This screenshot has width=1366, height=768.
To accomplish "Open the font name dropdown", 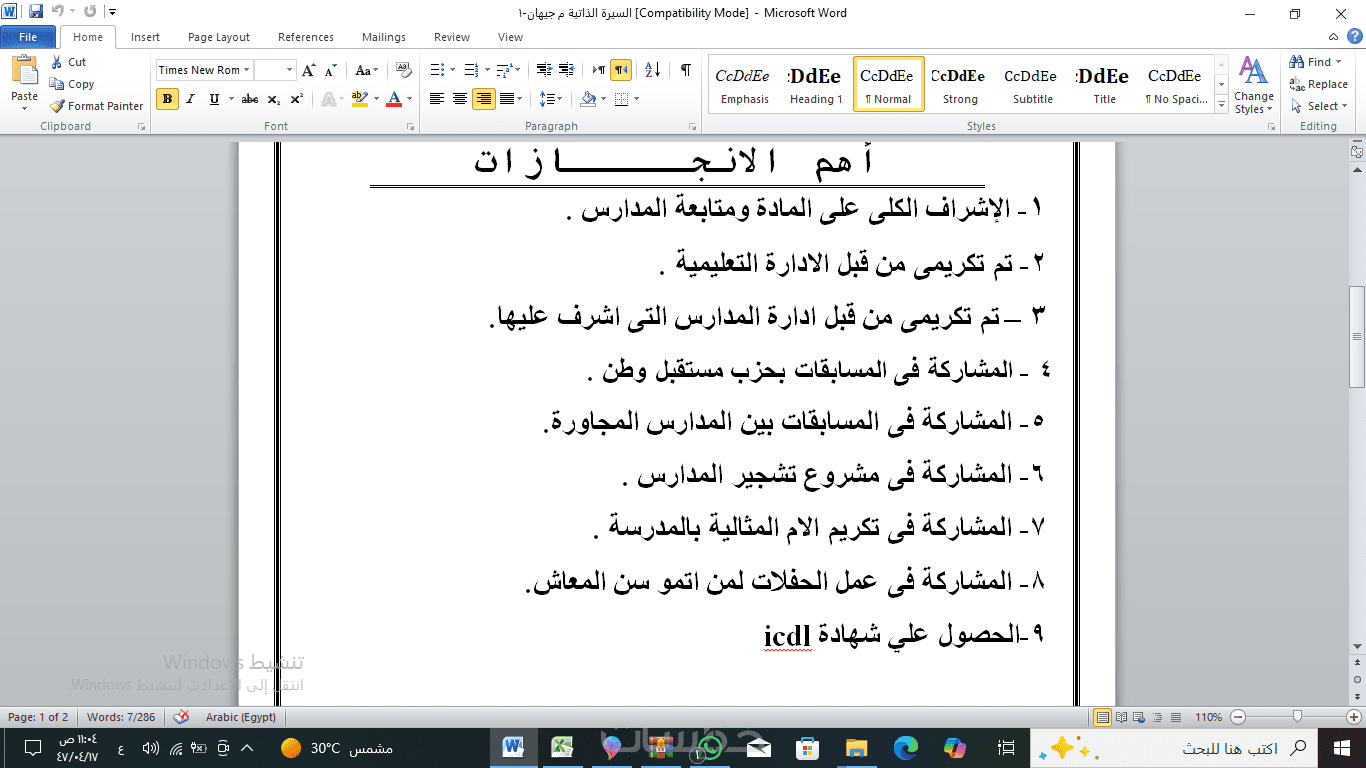I will [248, 70].
